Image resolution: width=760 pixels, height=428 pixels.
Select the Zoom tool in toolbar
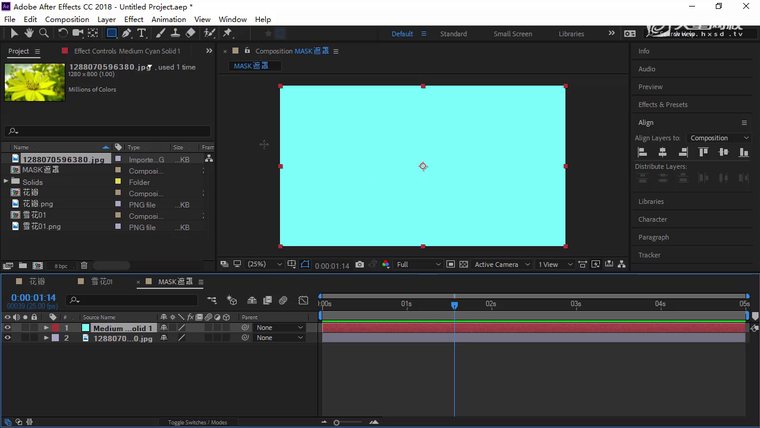(44, 33)
